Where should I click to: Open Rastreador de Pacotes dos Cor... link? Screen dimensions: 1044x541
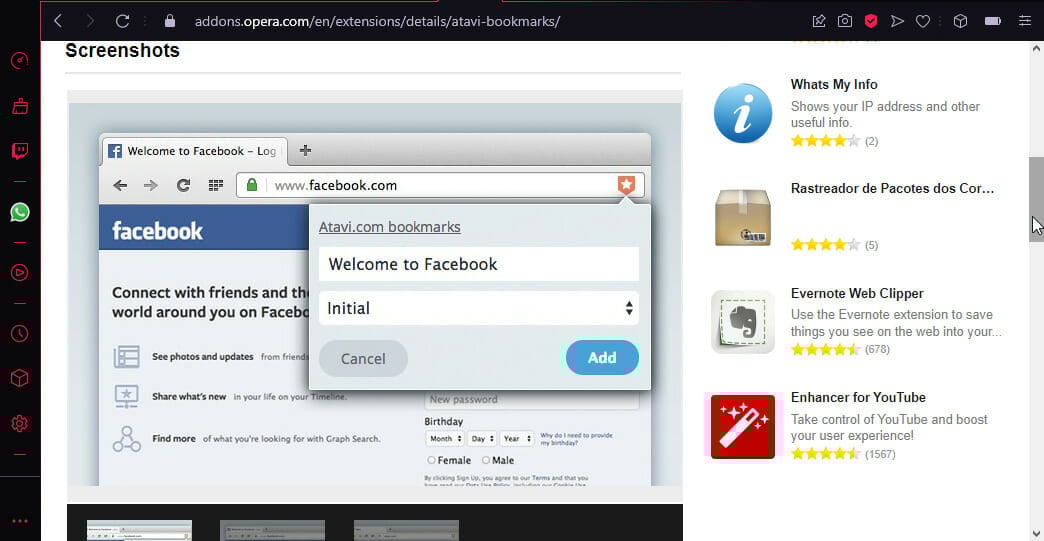coord(892,188)
